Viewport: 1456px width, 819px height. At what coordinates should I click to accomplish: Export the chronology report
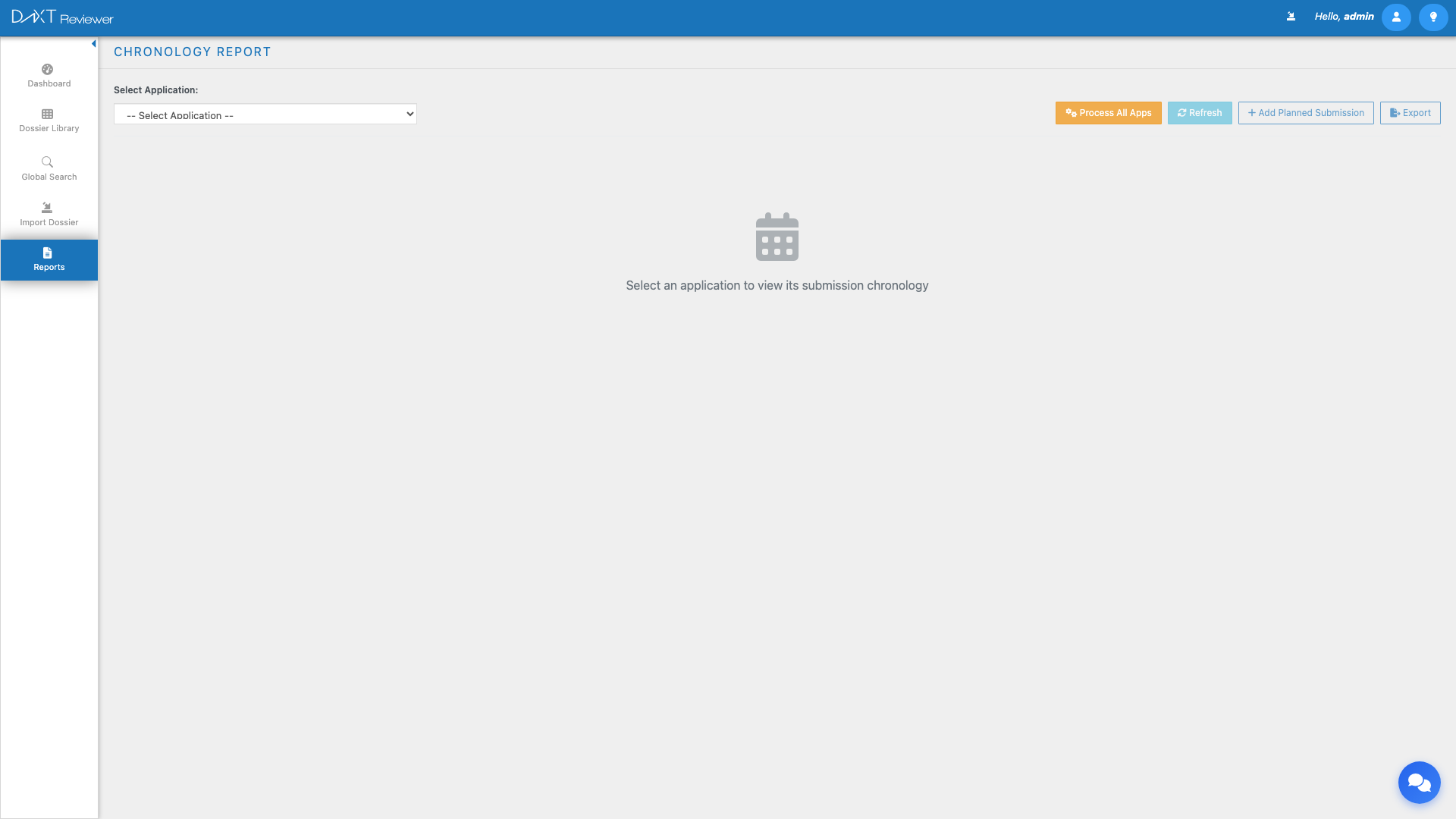(x=1410, y=113)
